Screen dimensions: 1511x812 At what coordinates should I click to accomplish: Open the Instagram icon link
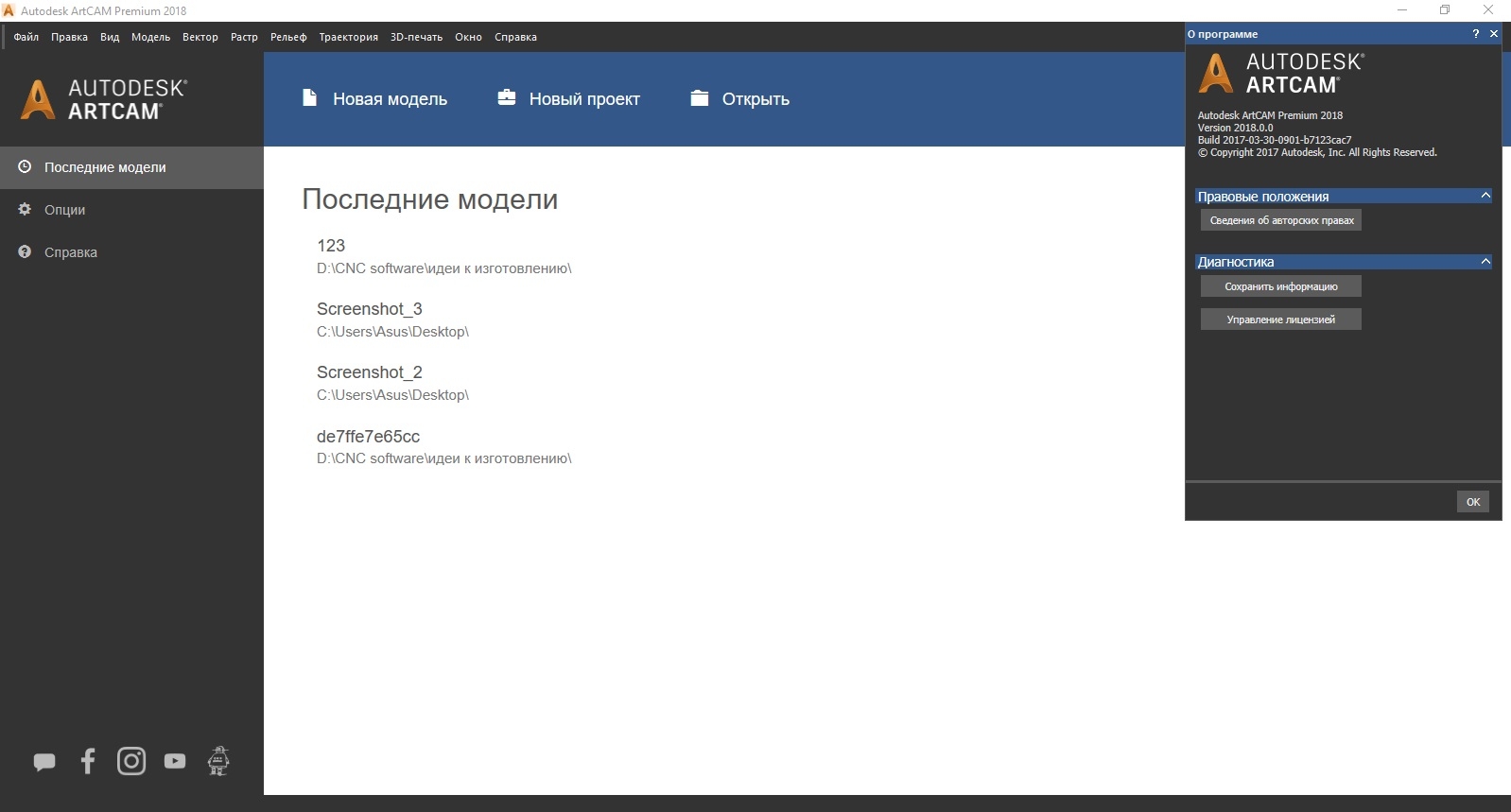pos(131,761)
